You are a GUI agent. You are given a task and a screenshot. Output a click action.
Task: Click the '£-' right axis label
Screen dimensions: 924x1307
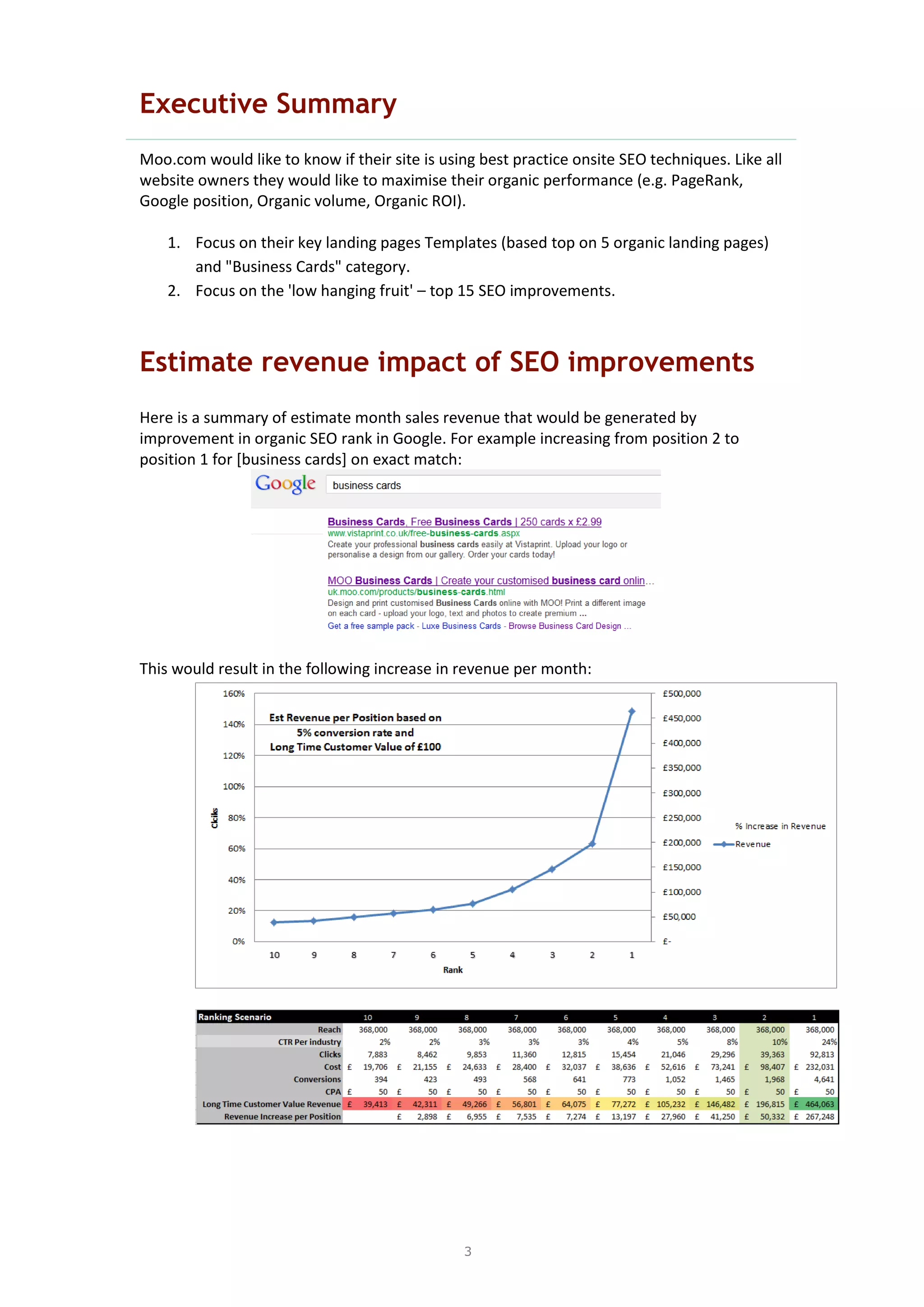(667, 942)
